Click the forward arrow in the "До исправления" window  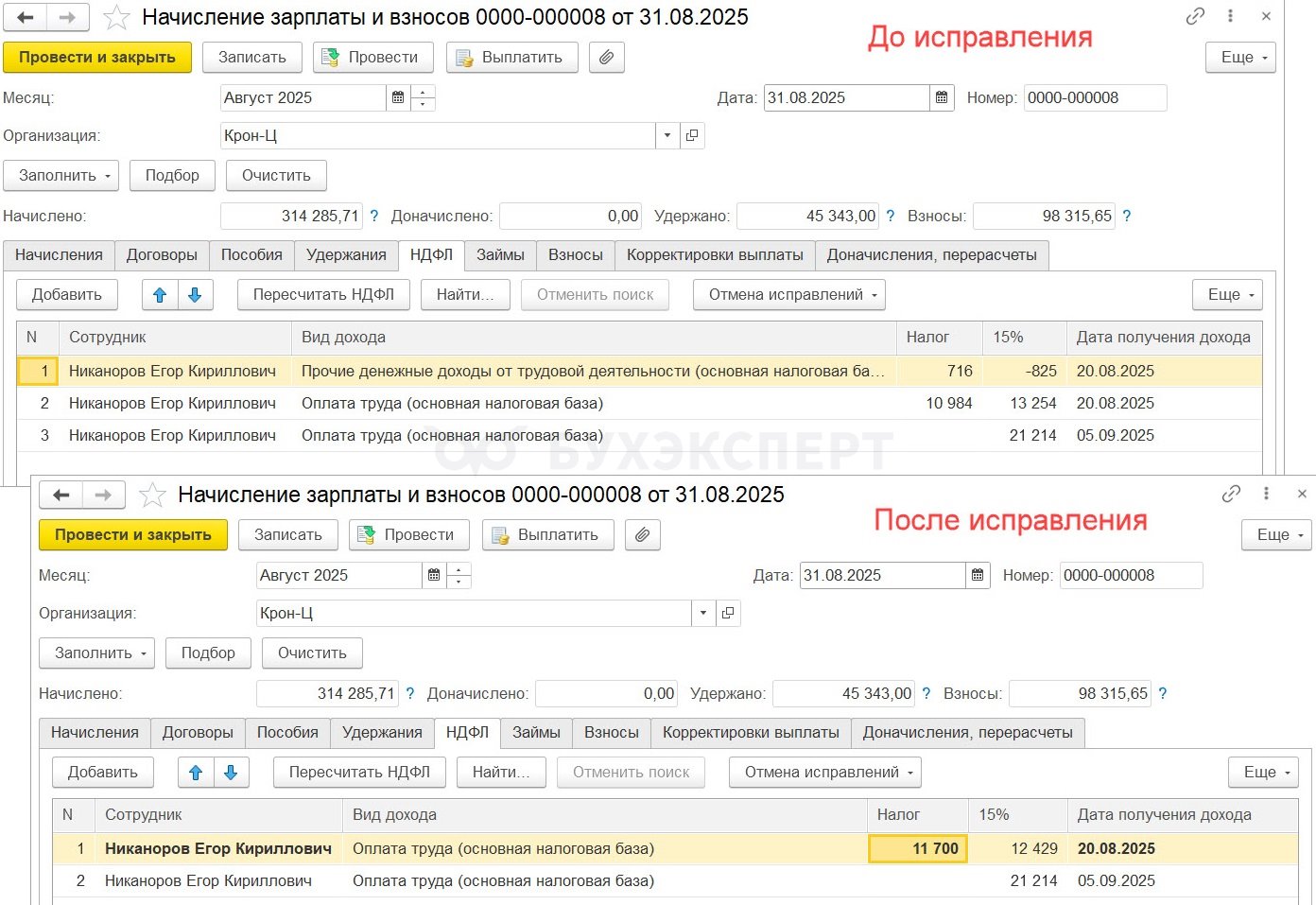68,17
